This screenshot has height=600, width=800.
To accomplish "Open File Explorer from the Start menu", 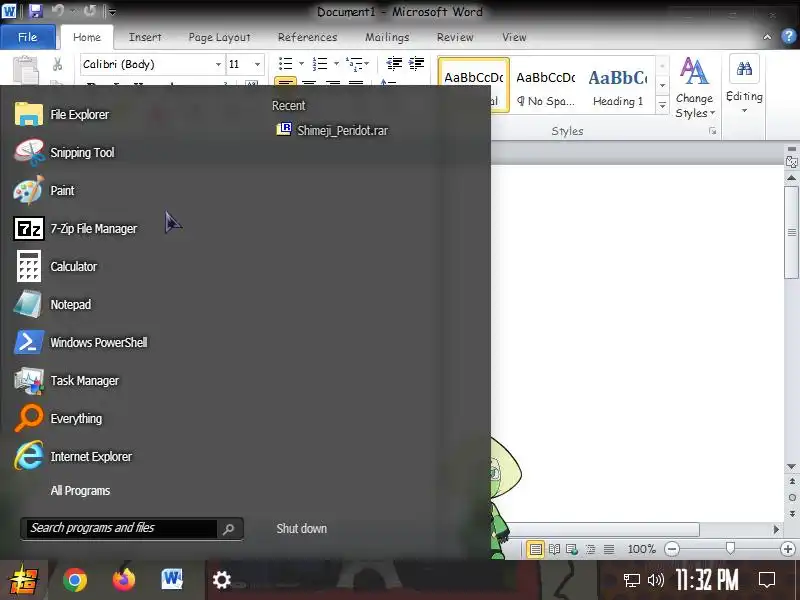I will click(x=62, y=114).
